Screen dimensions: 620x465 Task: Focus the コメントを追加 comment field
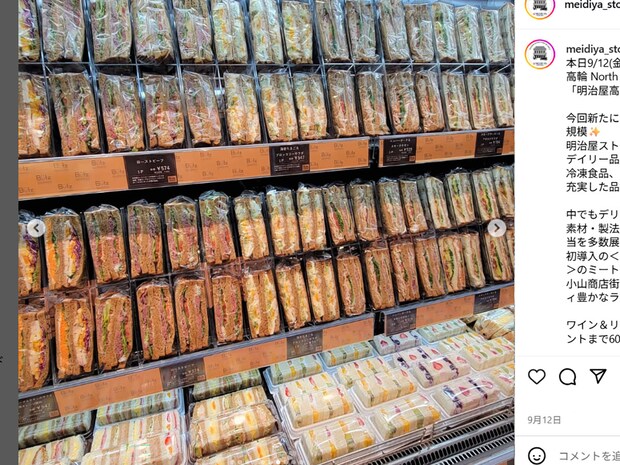click(589, 456)
